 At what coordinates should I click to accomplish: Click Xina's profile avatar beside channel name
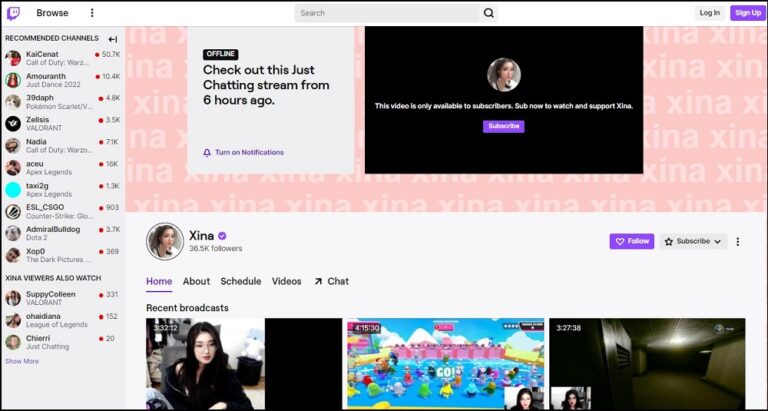tap(165, 241)
